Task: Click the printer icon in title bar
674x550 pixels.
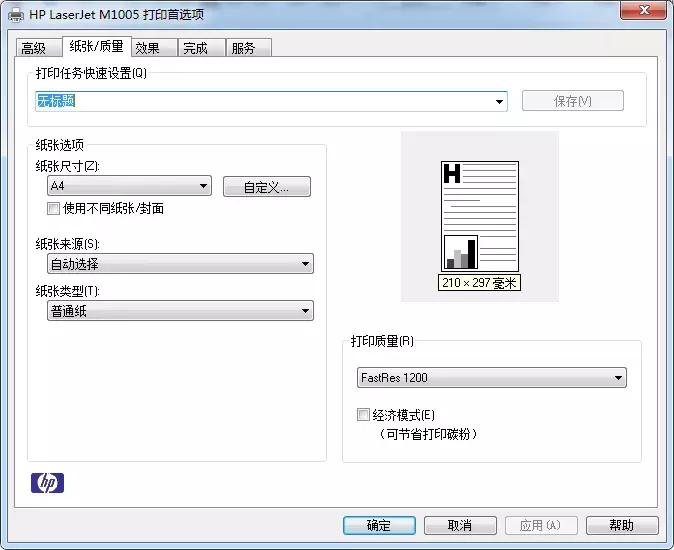Action: 16,15
